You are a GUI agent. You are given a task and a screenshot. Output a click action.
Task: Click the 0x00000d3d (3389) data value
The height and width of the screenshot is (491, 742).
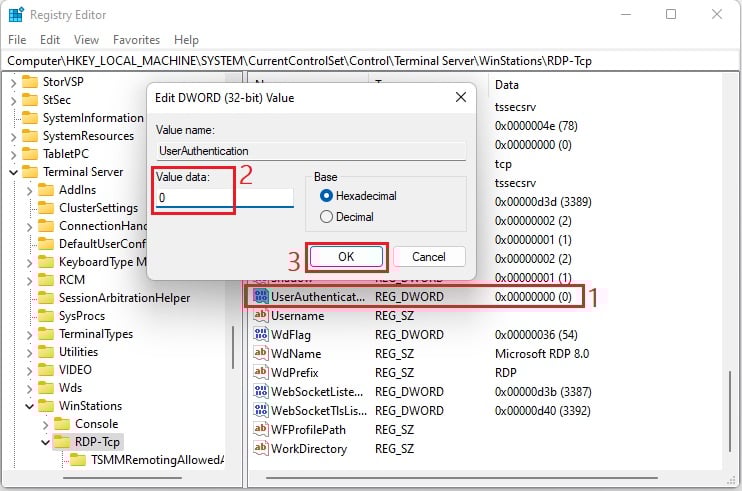tap(543, 202)
